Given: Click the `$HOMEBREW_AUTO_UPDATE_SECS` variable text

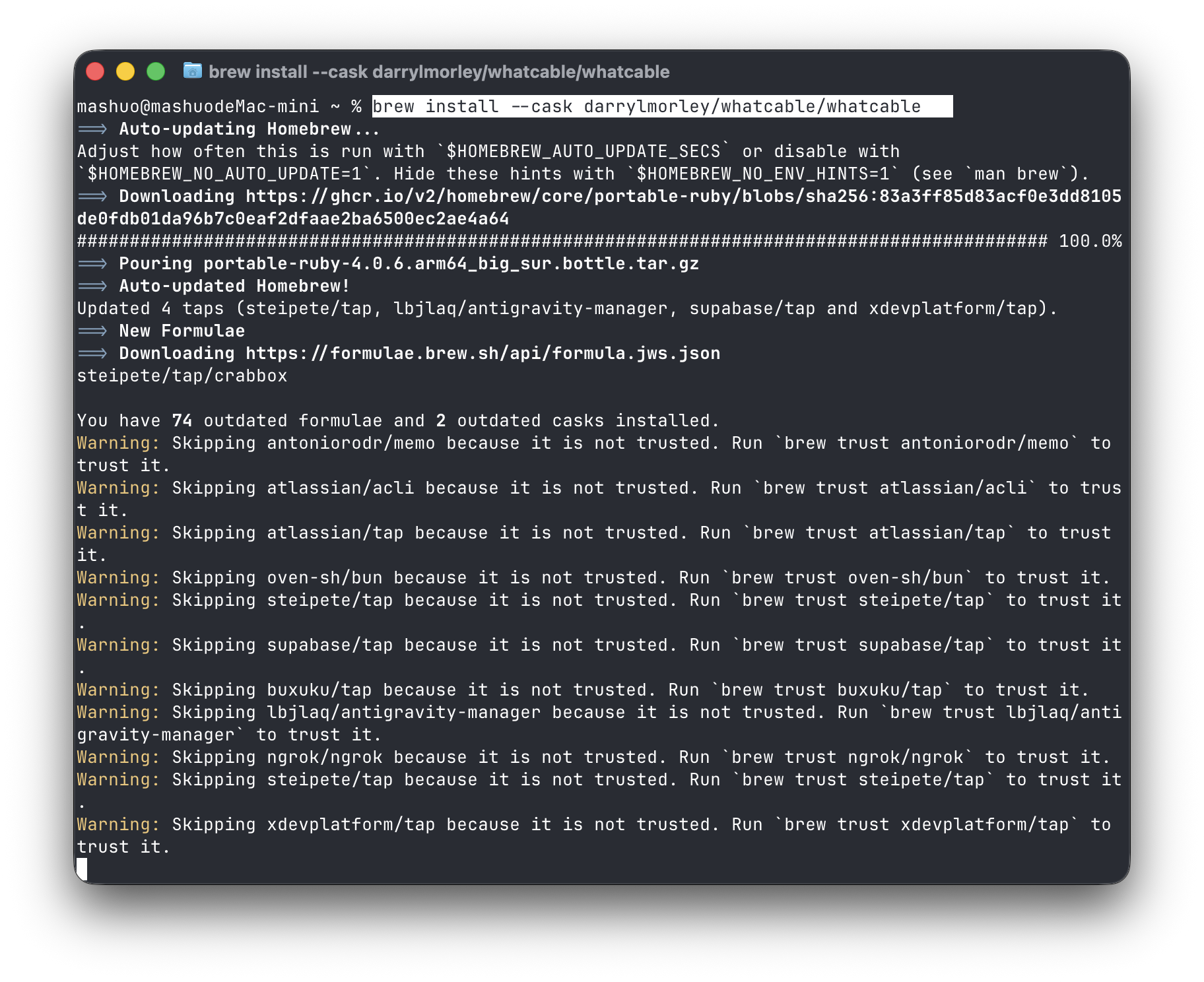Looking at the screenshot, I should pos(584,151).
